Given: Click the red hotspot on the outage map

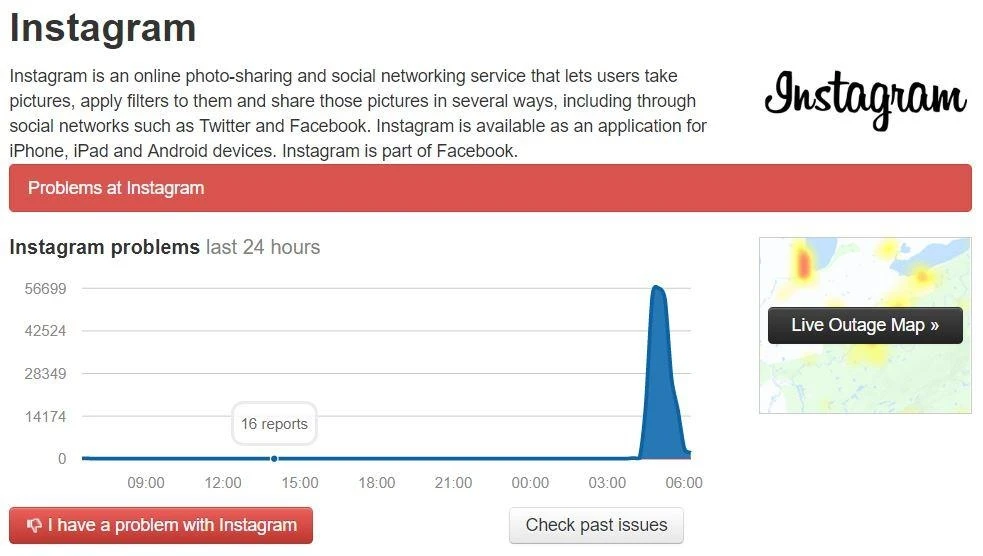Looking at the screenshot, I should (x=803, y=263).
